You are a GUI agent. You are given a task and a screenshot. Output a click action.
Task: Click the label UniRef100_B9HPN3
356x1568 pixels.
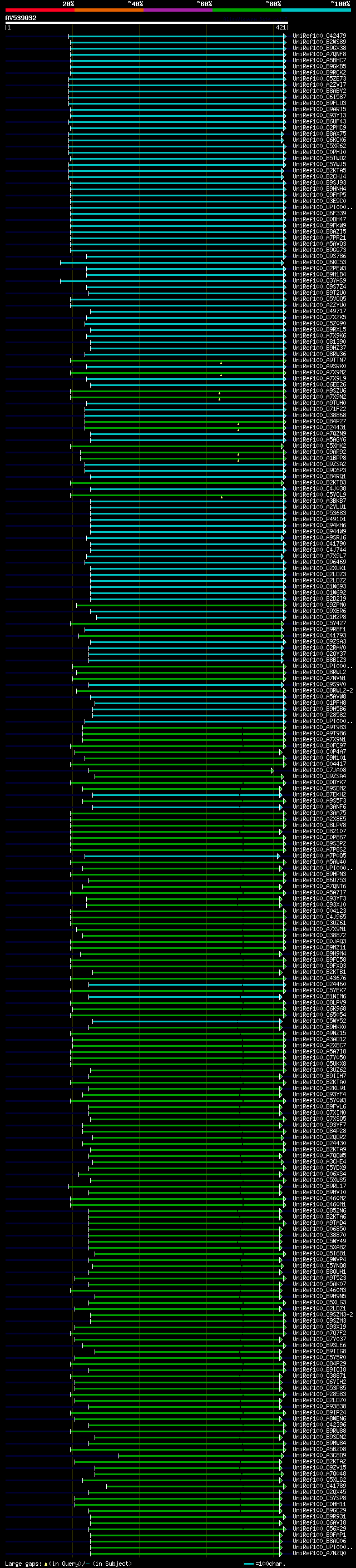coord(319,874)
